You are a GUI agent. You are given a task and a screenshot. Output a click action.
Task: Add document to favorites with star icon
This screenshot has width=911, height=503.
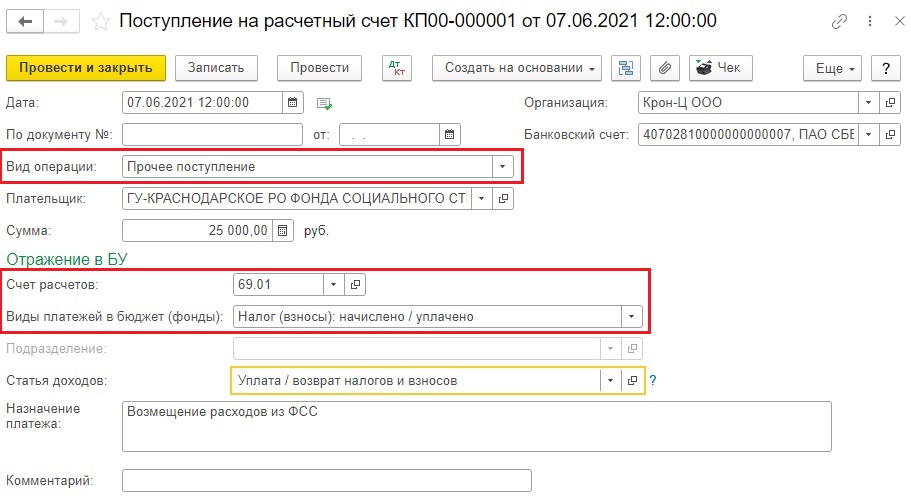click(100, 21)
